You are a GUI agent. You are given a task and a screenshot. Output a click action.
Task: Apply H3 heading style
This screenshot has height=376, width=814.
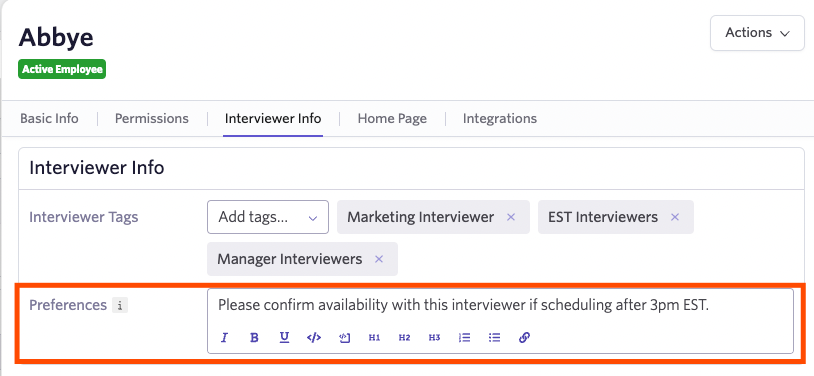(435, 338)
